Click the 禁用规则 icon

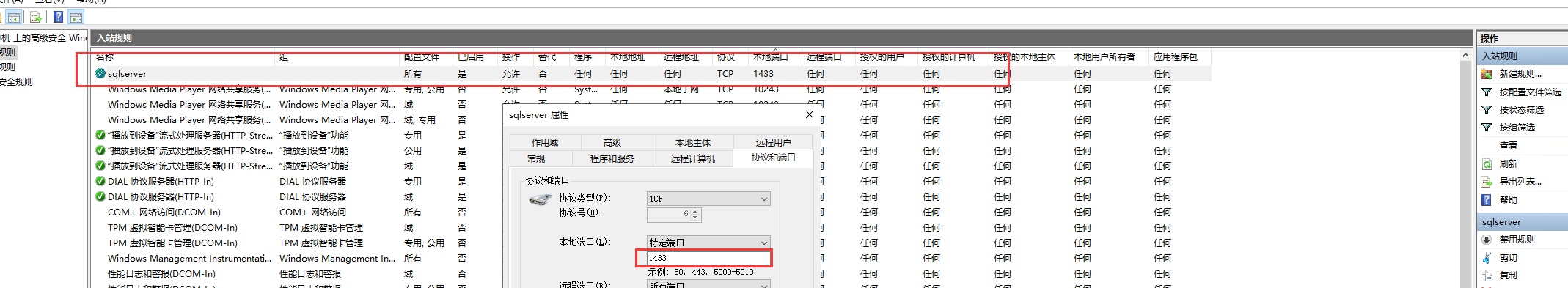(x=1487, y=240)
